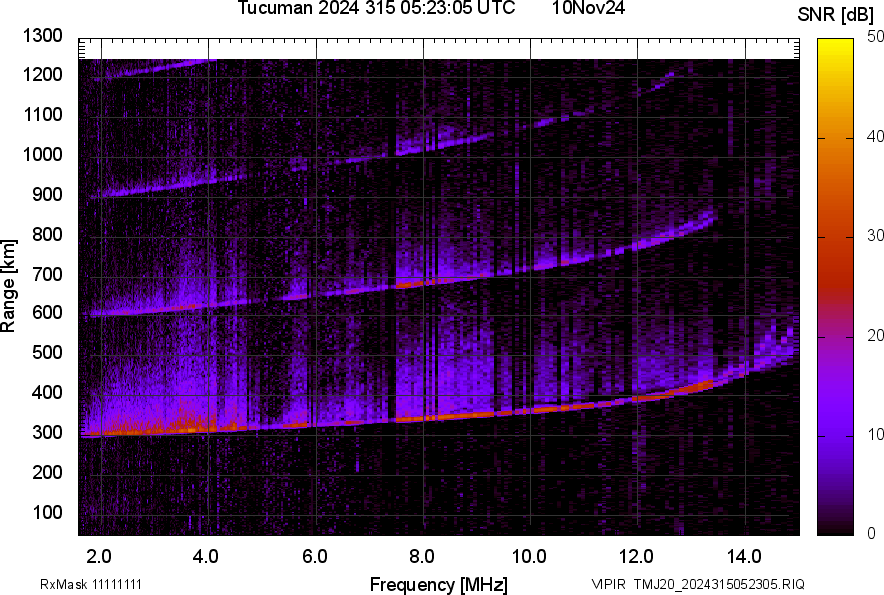884x595 pixels.
Task: Click colorbar tick label '30'
Action: coord(876,235)
